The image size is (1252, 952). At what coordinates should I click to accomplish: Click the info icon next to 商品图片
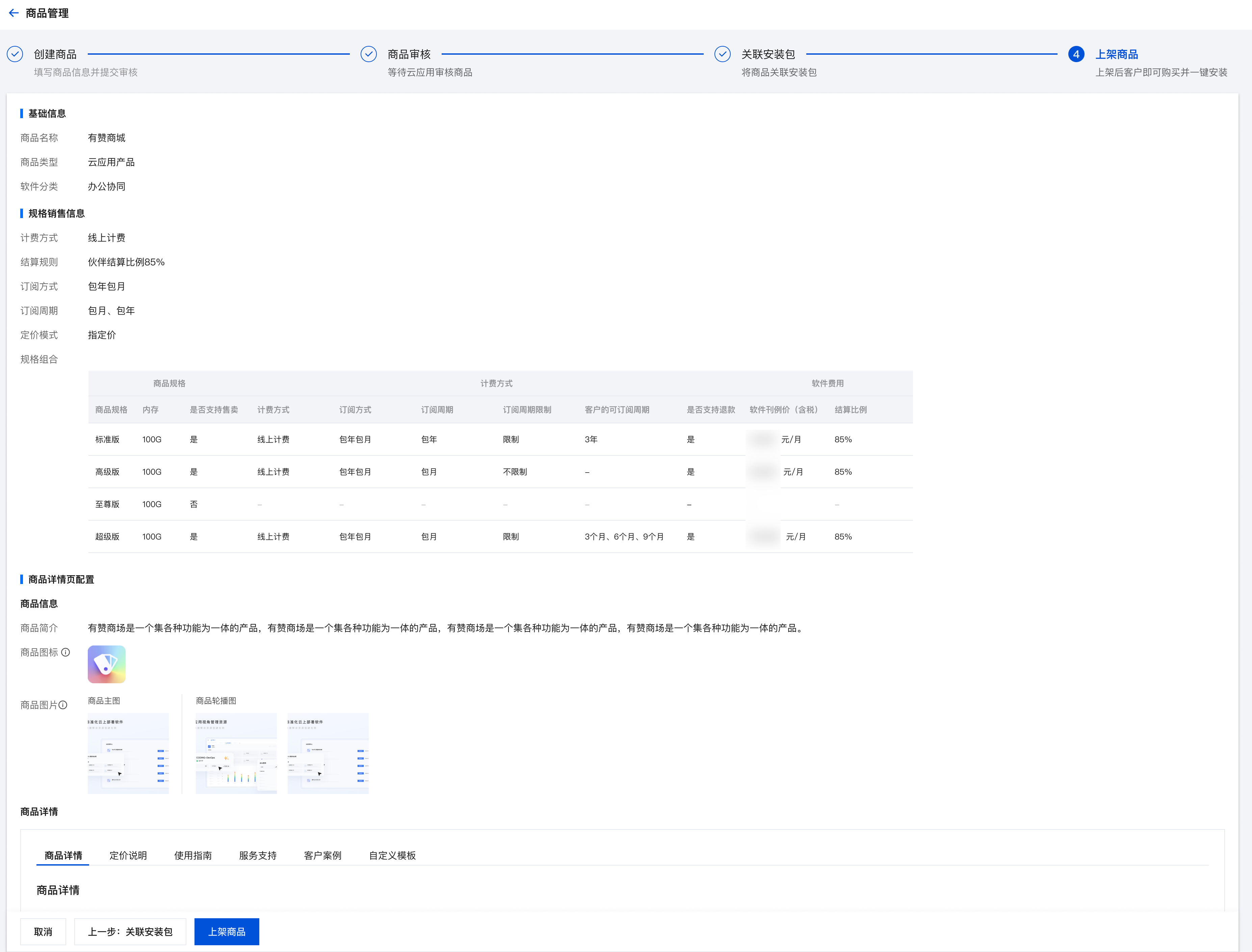tap(63, 705)
